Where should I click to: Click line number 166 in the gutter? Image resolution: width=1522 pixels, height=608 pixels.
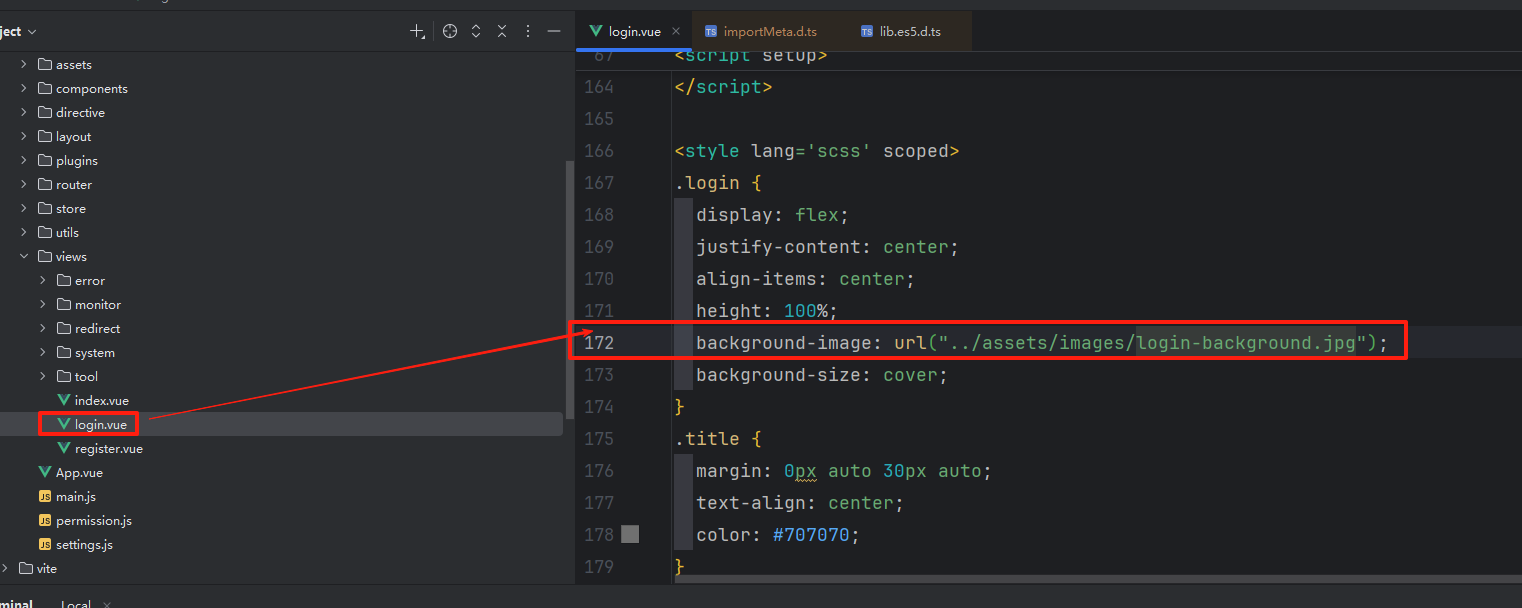(599, 151)
